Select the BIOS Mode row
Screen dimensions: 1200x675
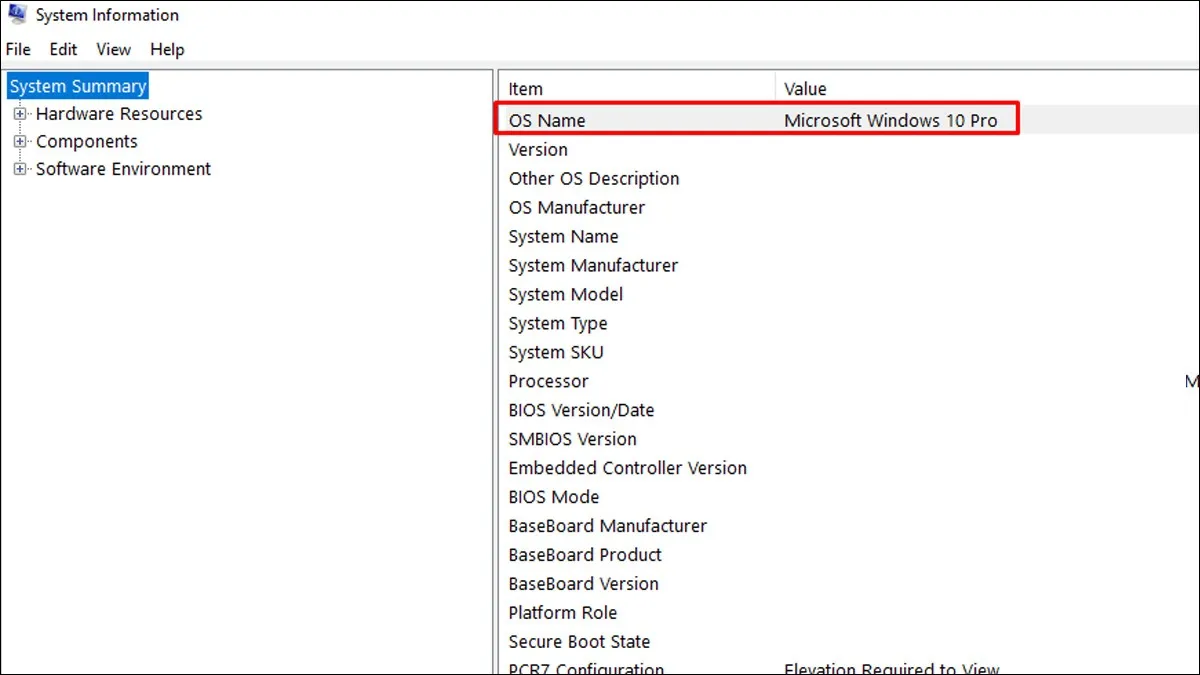(x=554, y=497)
